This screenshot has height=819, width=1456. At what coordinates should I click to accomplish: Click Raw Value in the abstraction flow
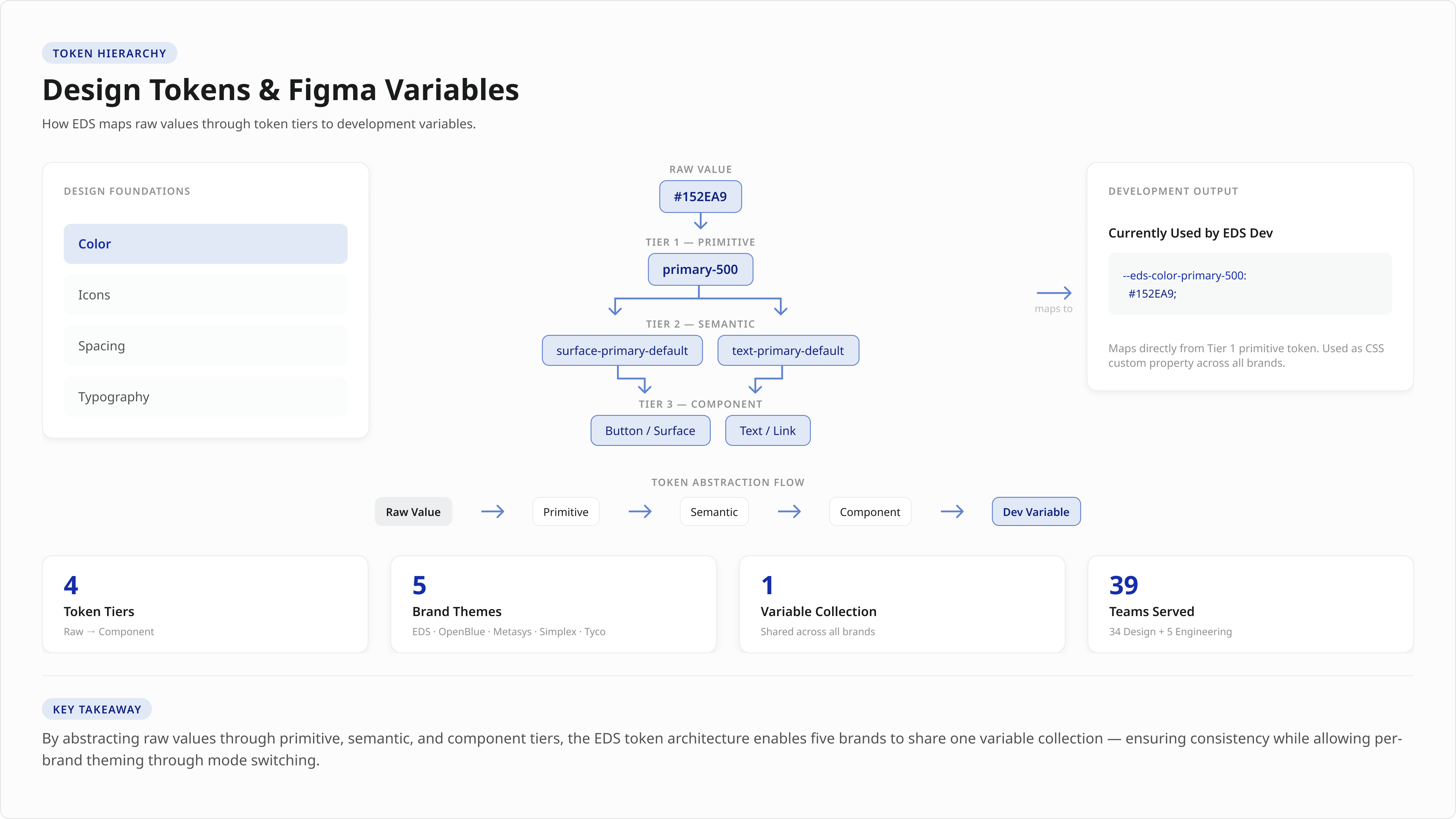413,511
